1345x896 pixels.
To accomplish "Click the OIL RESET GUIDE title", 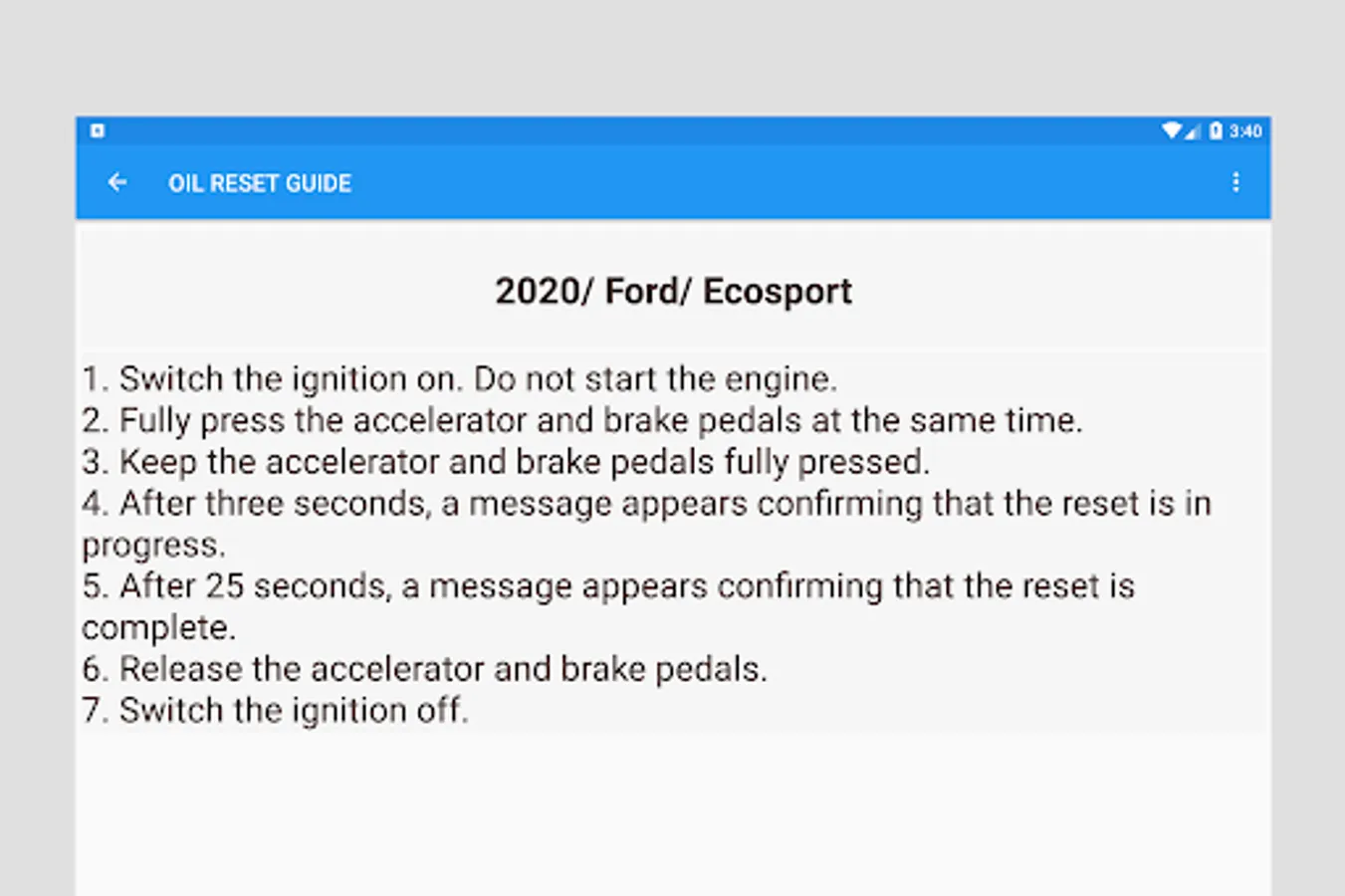I will (x=260, y=183).
